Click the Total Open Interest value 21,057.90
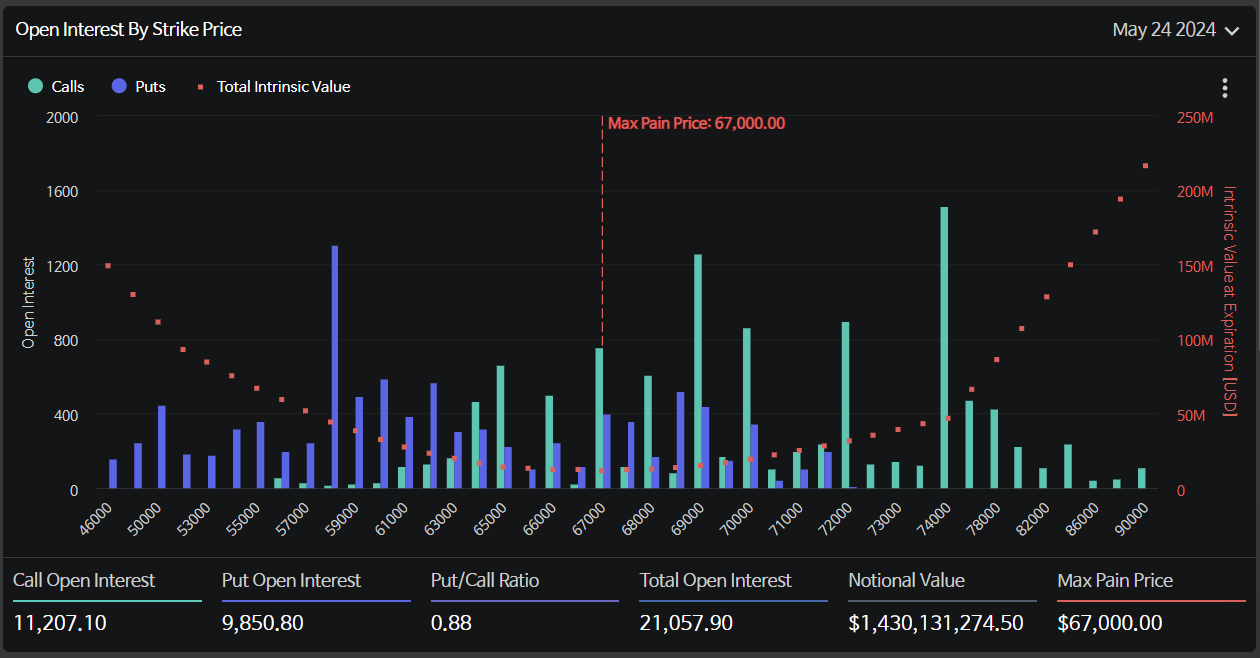 [x=686, y=623]
